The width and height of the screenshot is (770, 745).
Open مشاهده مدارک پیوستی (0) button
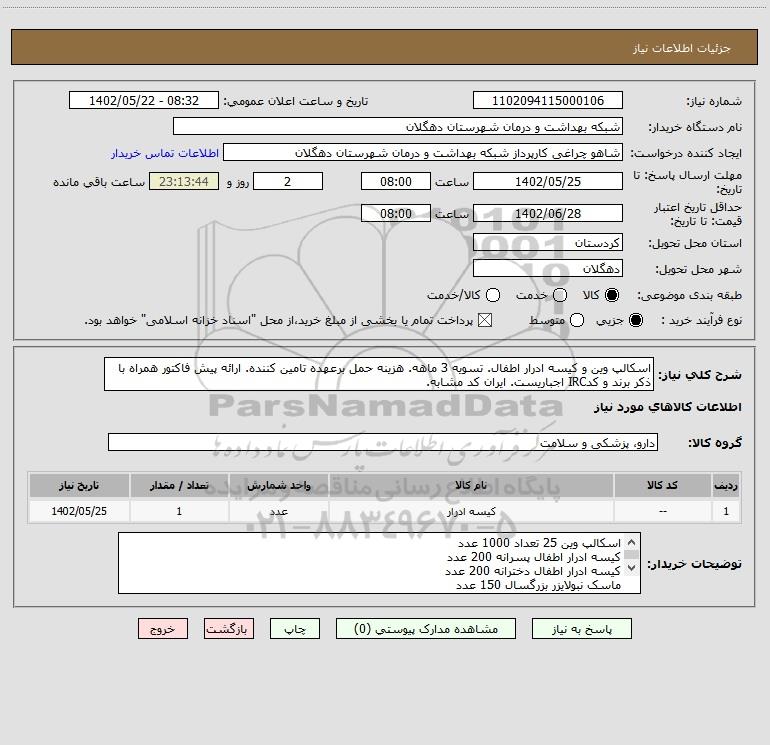pos(426,629)
